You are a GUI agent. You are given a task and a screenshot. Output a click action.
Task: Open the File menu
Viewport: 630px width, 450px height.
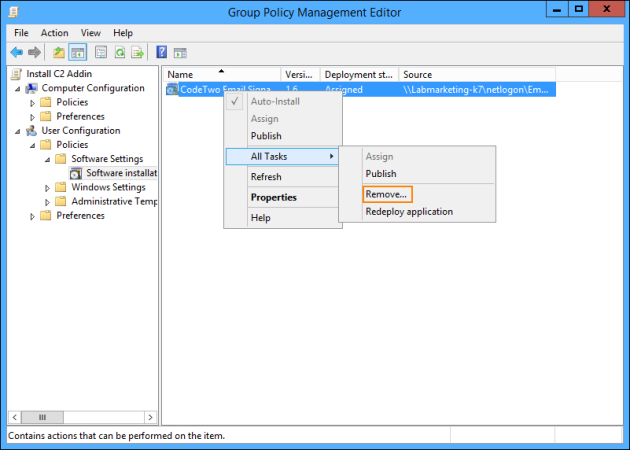pyautogui.click(x=21, y=33)
